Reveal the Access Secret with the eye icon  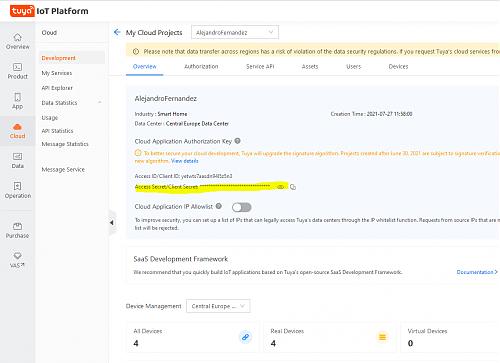pyautogui.click(x=281, y=187)
